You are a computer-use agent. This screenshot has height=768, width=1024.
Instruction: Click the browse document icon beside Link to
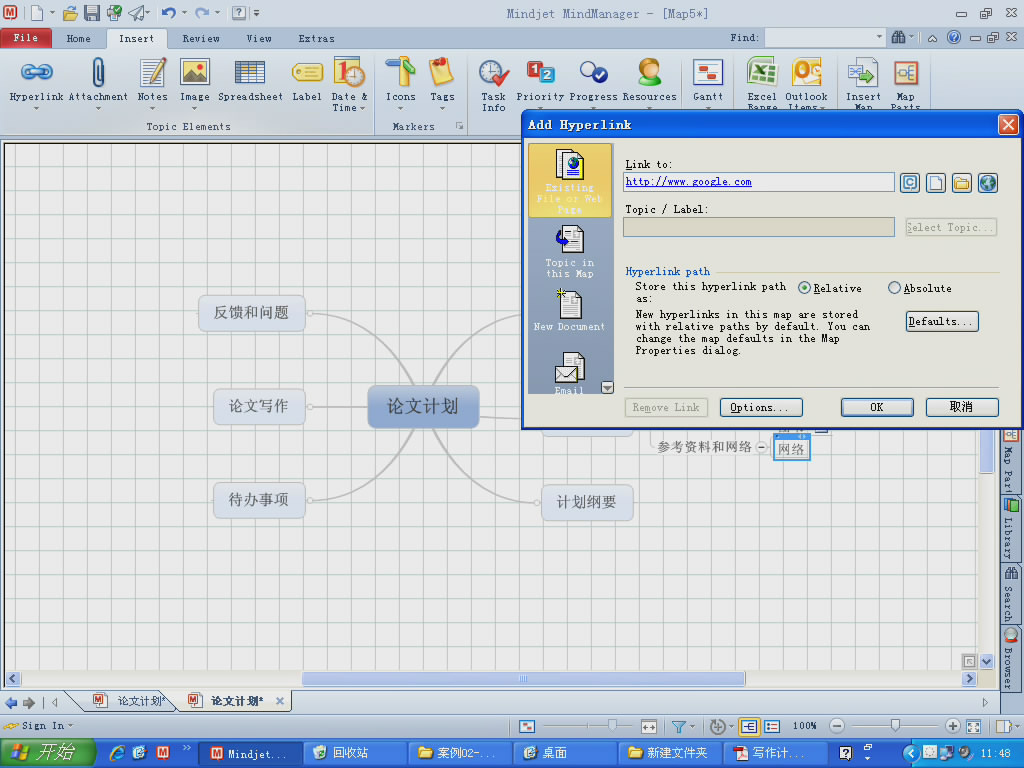pyautogui.click(x=936, y=183)
